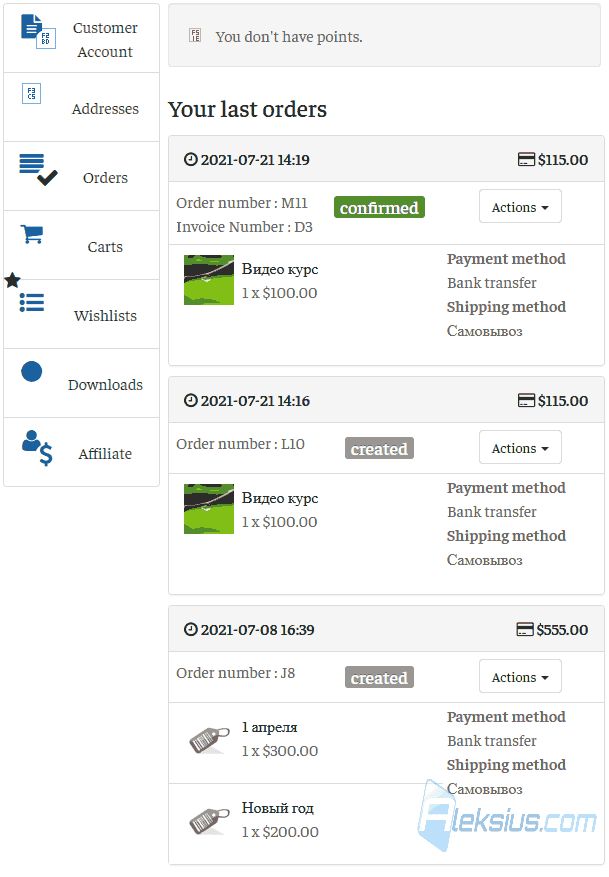609x877 pixels.
Task: Click the Addresses sidebar icon
Action: pyautogui.click(x=31, y=93)
